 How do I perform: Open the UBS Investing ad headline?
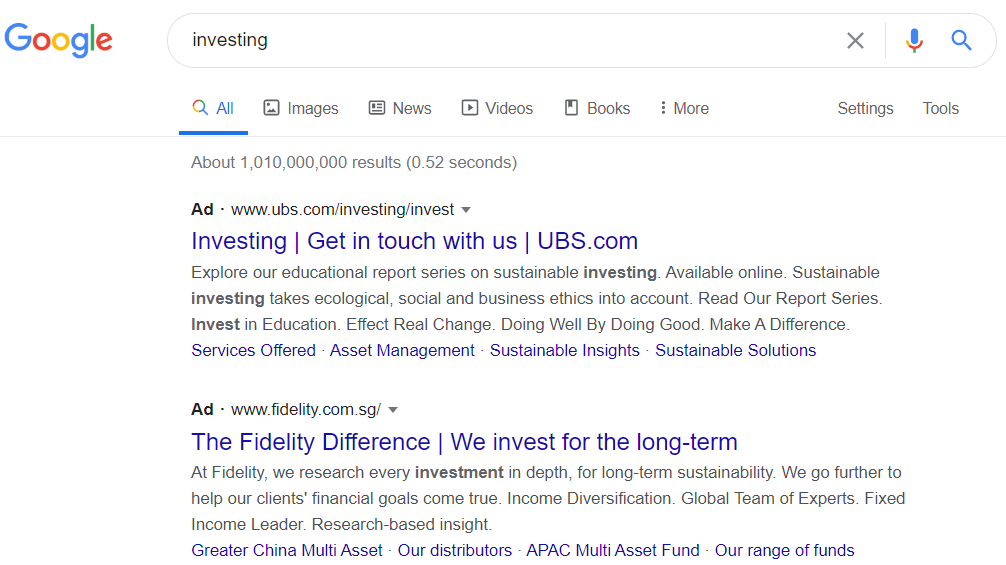click(414, 241)
